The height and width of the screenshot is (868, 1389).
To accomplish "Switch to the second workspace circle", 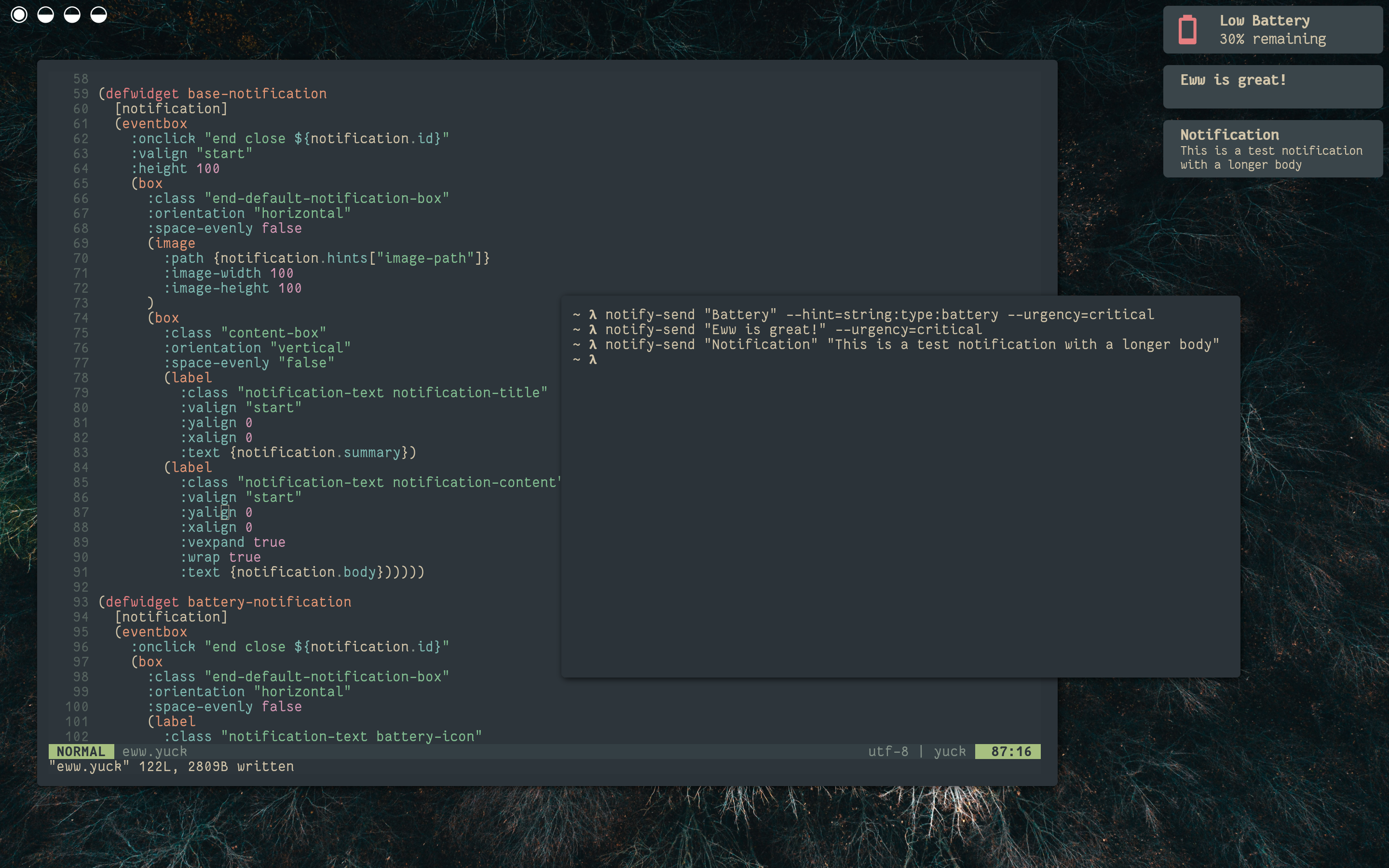I will 46,15.
